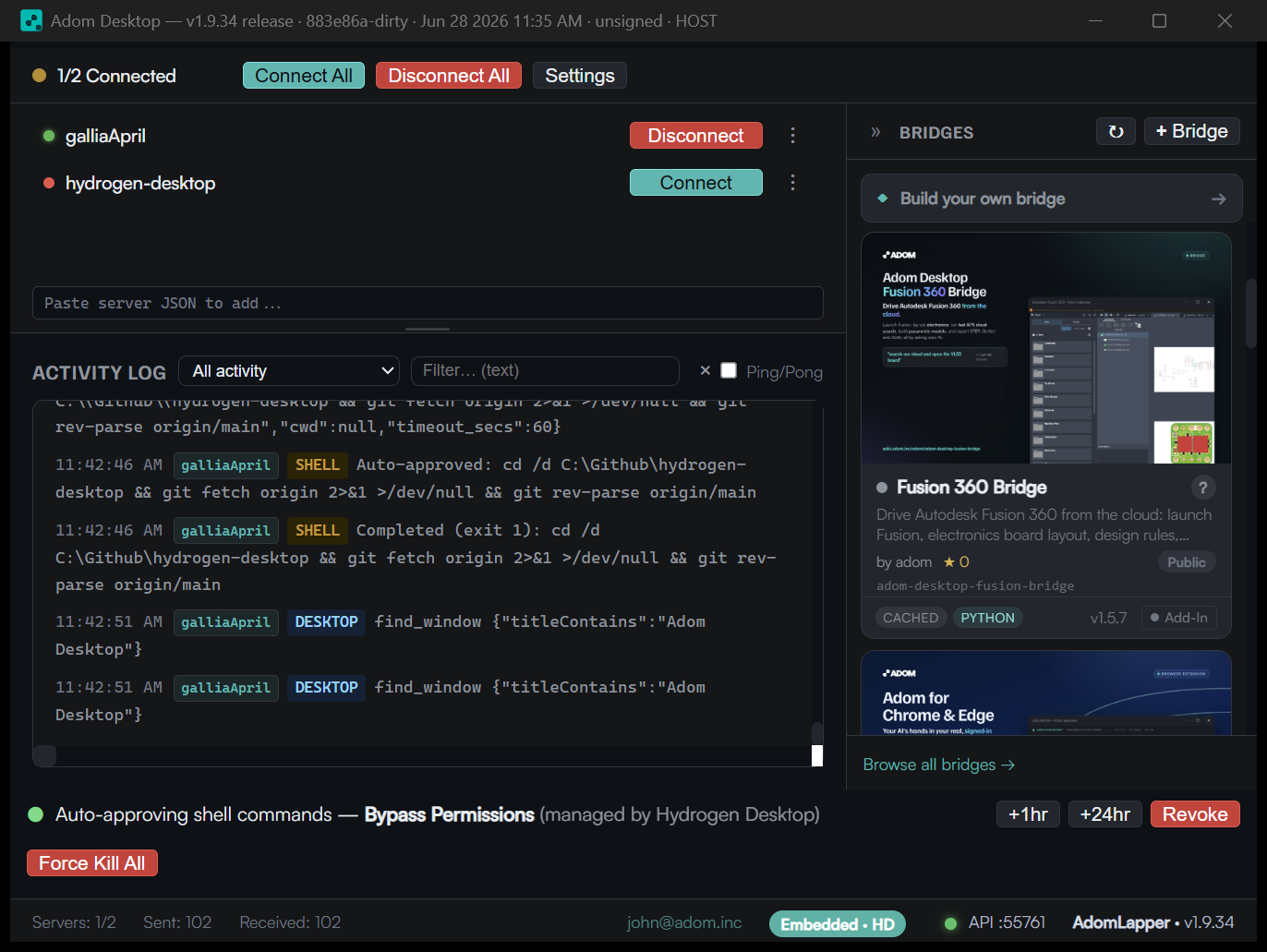Image resolution: width=1267 pixels, height=952 pixels.
Task: Extend auto-approval by +1hr
Action: pyautogui.click(x=1028, y=814)
